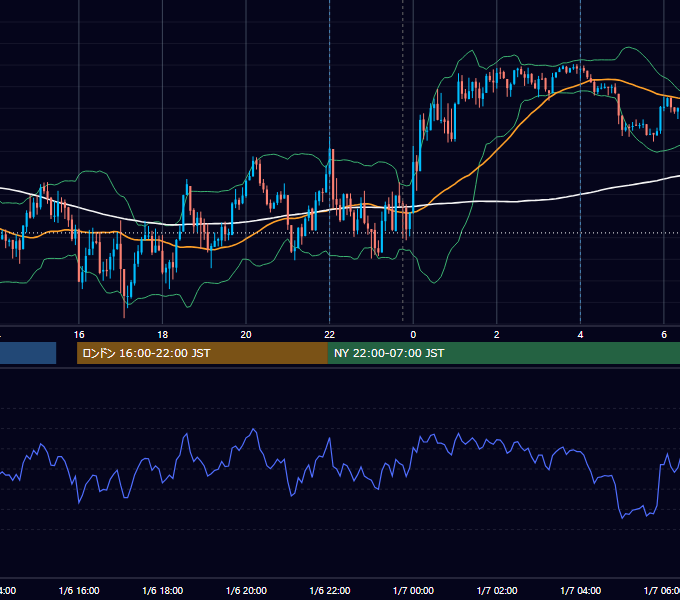Click the 1/7 02:00 date label

tap(497, 590)
